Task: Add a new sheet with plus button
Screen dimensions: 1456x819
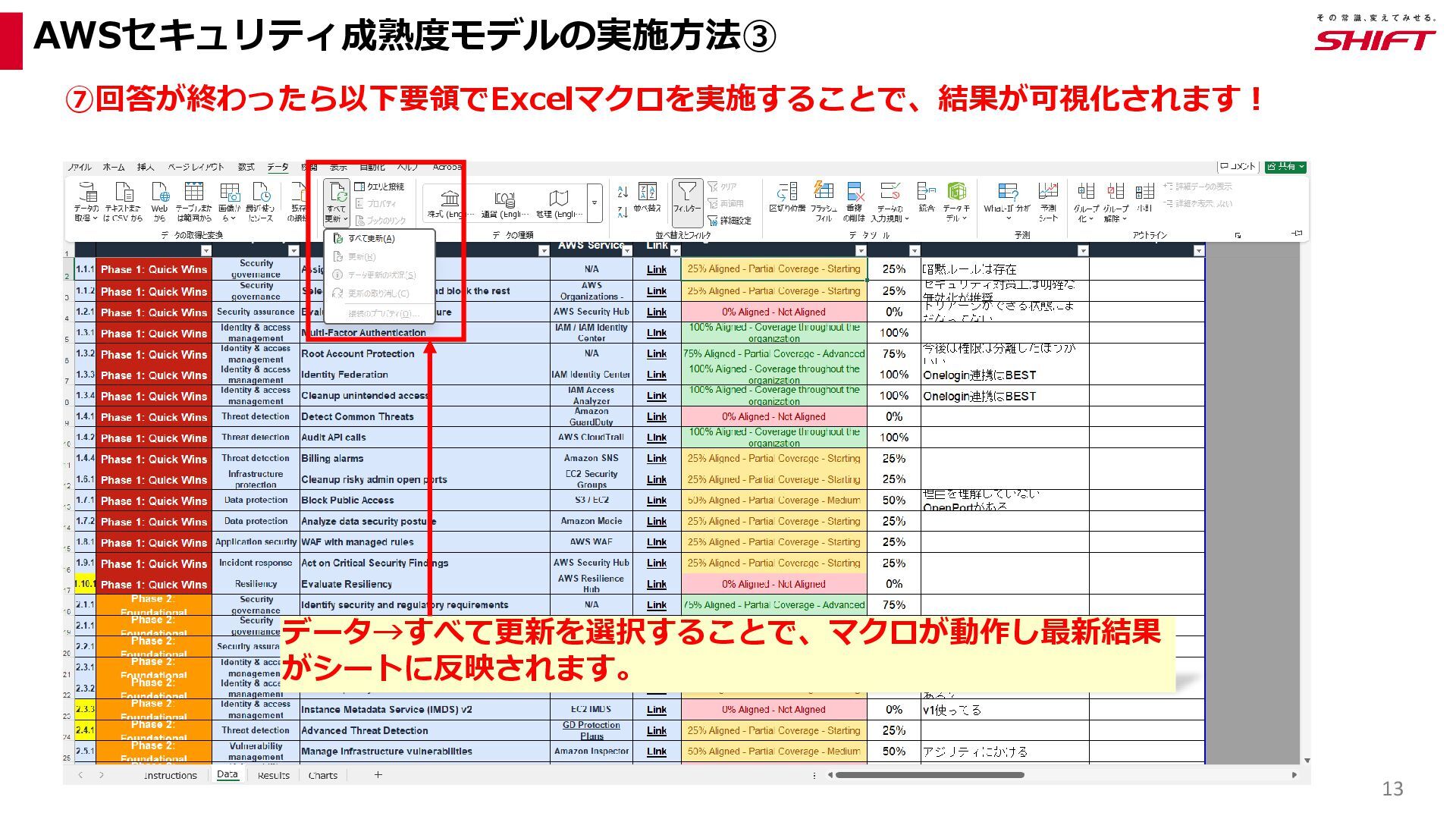Action: tap(378, 774)
